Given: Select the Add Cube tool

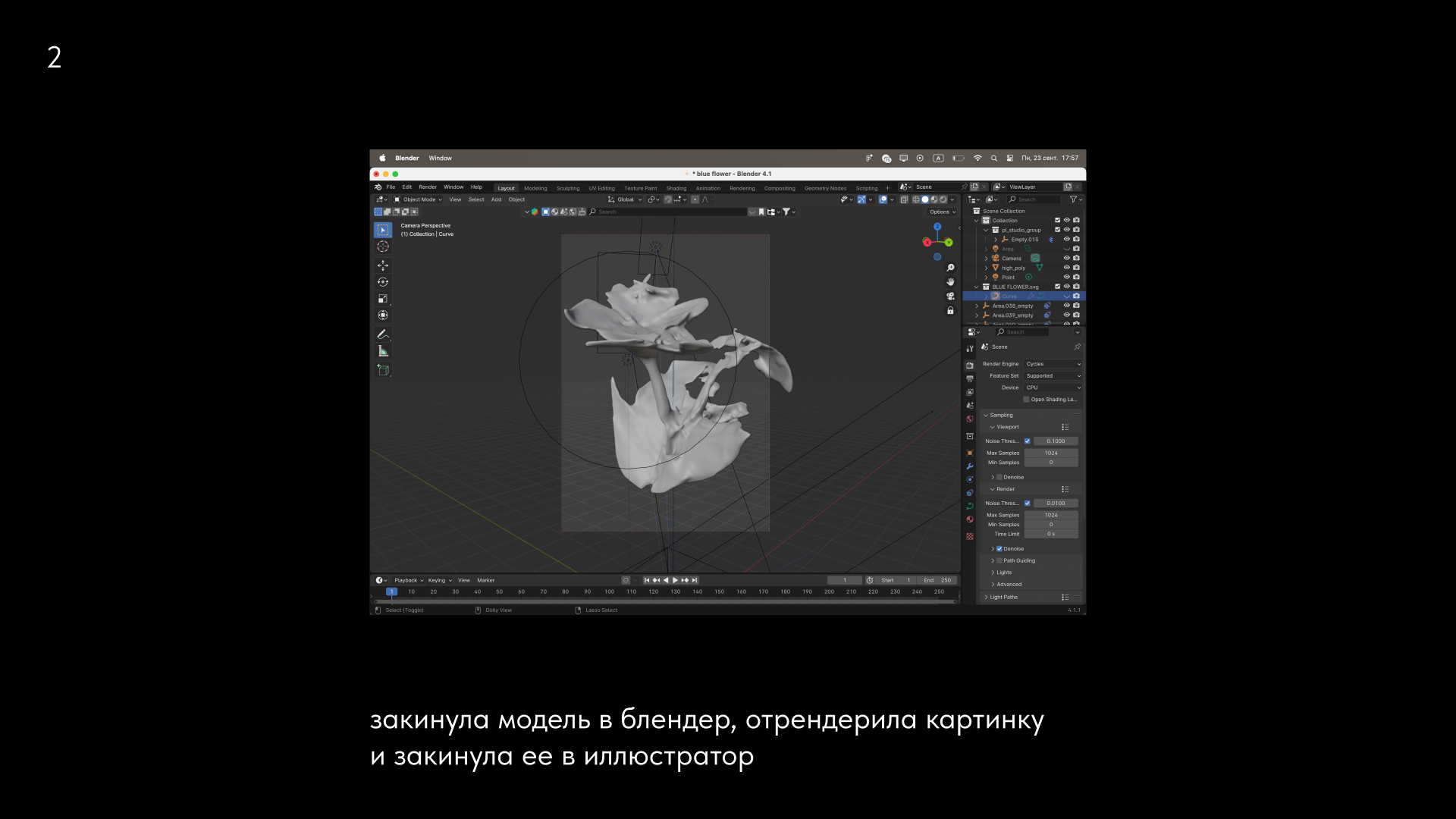Looking at the screenshot, I should [x=383, y=370].
